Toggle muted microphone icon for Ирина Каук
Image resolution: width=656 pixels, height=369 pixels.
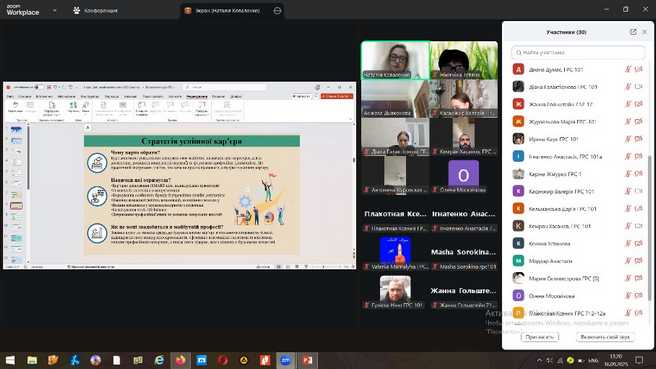pyautogui.click(x=628, y=139)
